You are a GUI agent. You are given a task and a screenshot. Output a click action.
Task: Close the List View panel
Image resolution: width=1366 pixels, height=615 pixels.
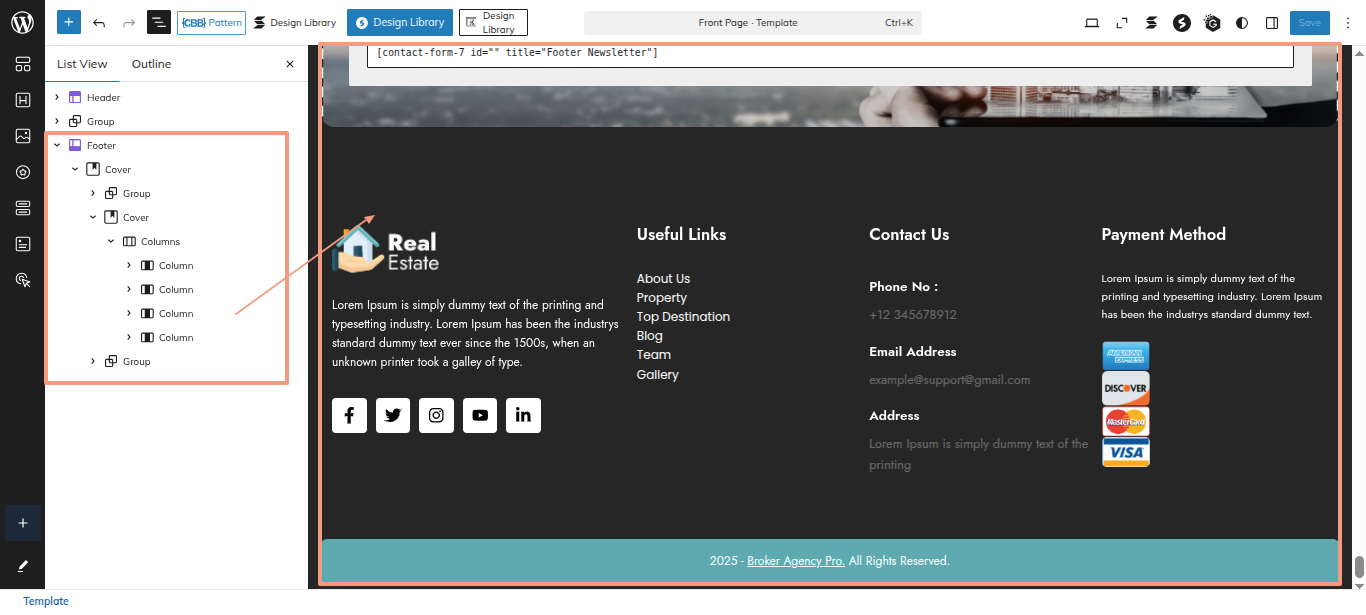pyautogui.click(x=290, y=64)
